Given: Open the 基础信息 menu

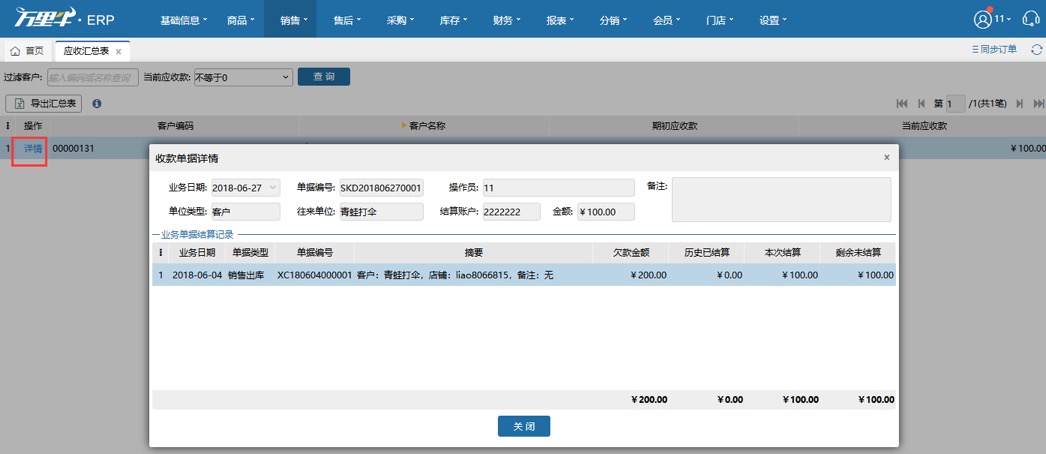Looking at the screenshot, I should coord(183,20).
